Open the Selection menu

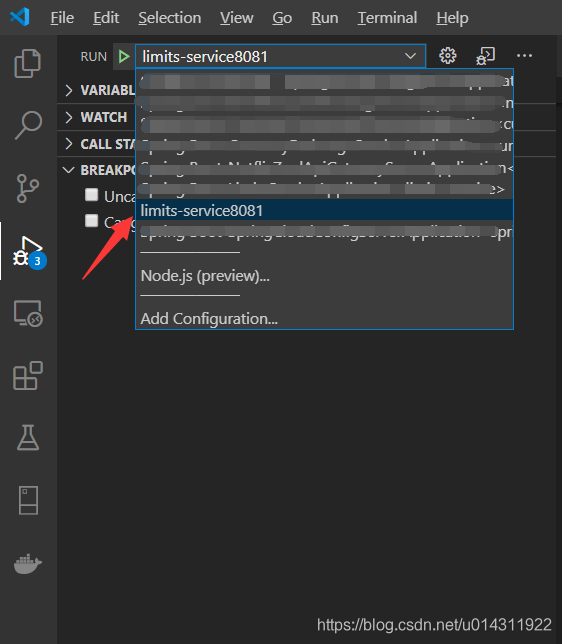[x=170, y=18]
